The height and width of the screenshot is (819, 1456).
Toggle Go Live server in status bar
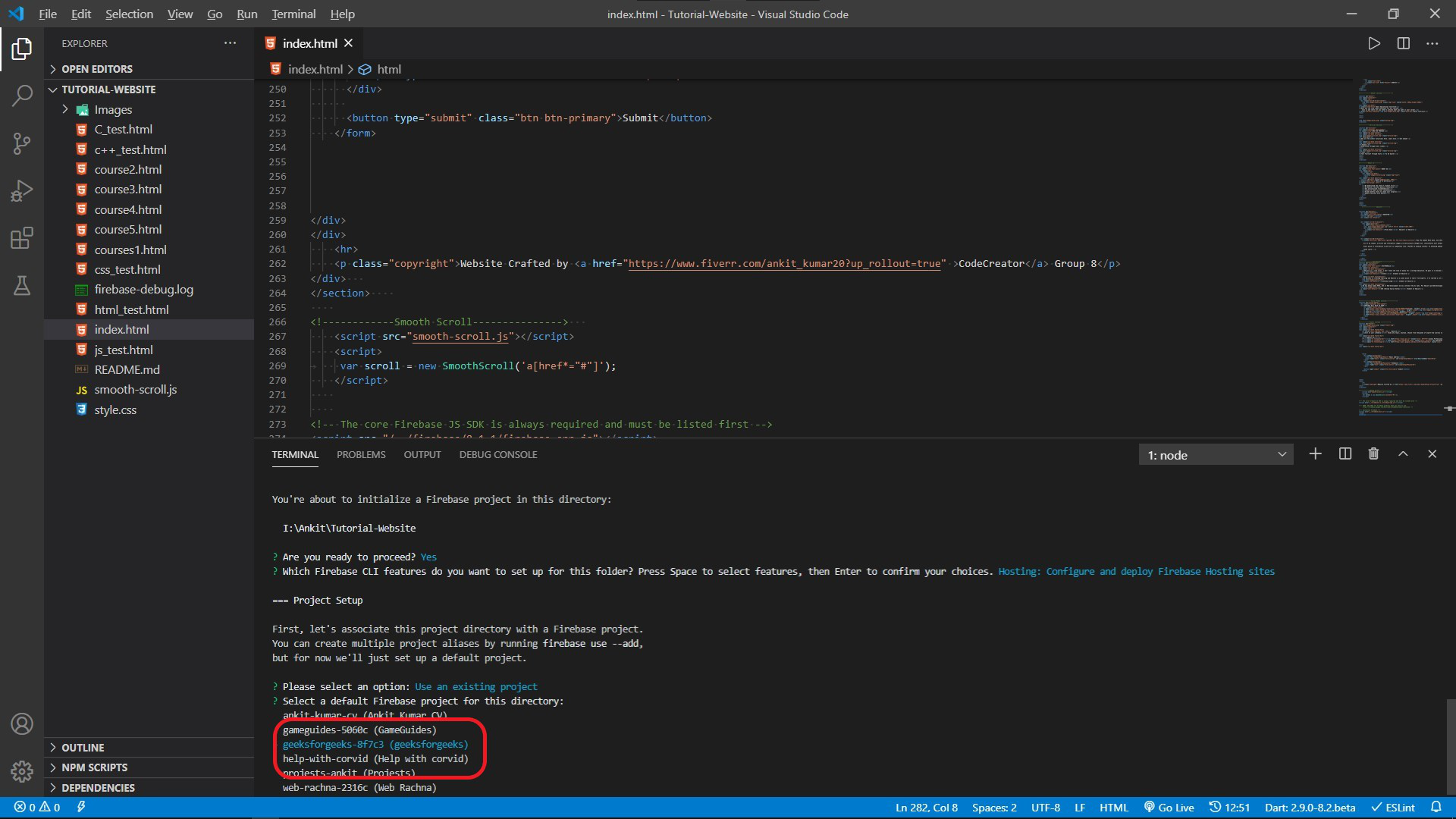pos(1169,808)
